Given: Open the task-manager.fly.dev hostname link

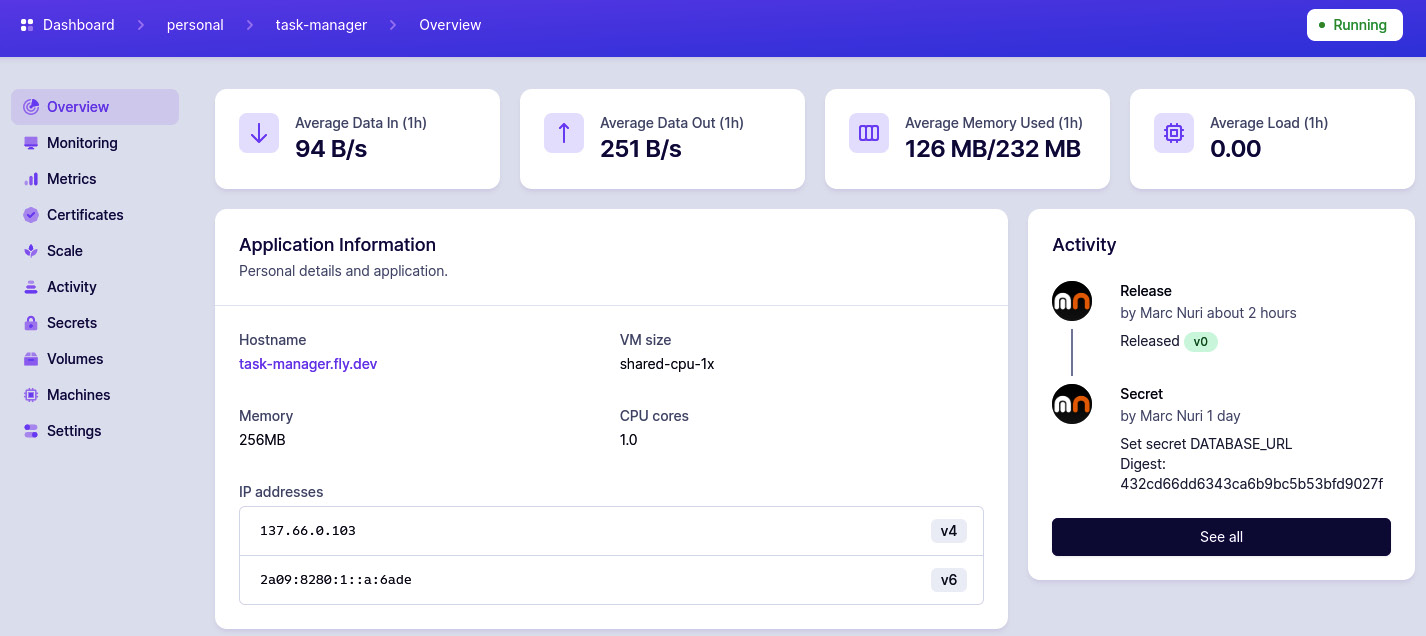Looking at the screenshot, I should [x=308, y=364].
